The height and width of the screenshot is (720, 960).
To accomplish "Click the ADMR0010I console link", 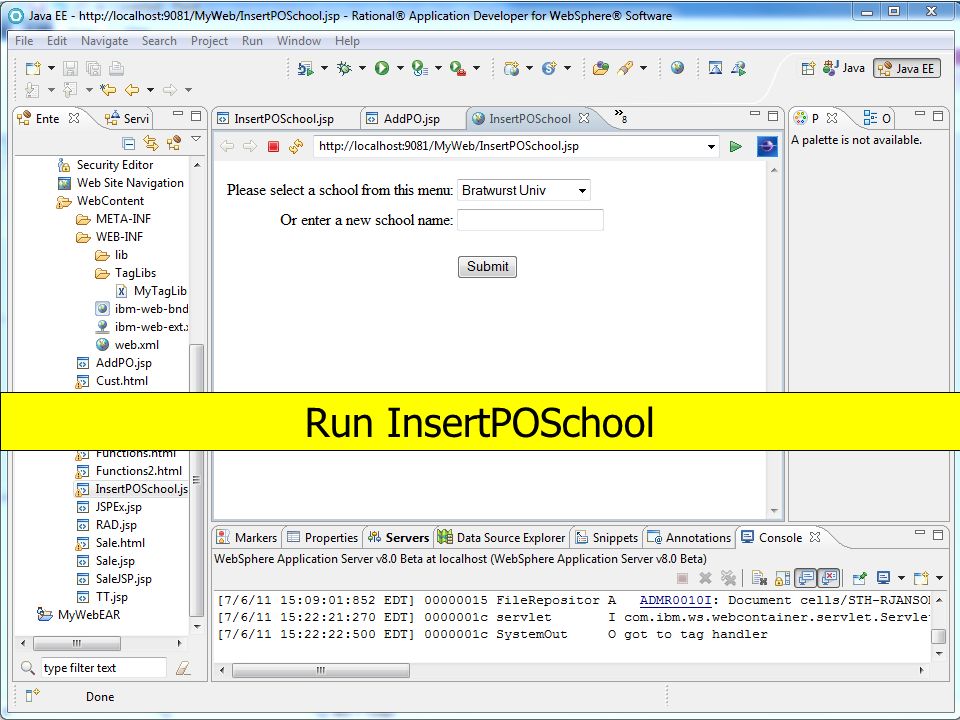I will (x=675, y=600).
